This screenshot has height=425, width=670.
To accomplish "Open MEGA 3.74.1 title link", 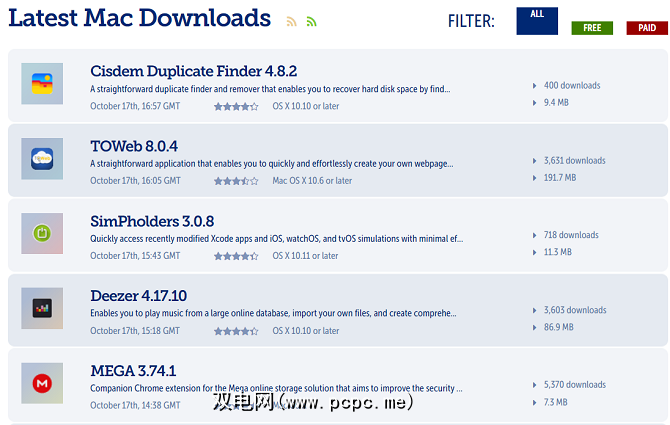I will (133, 371).
